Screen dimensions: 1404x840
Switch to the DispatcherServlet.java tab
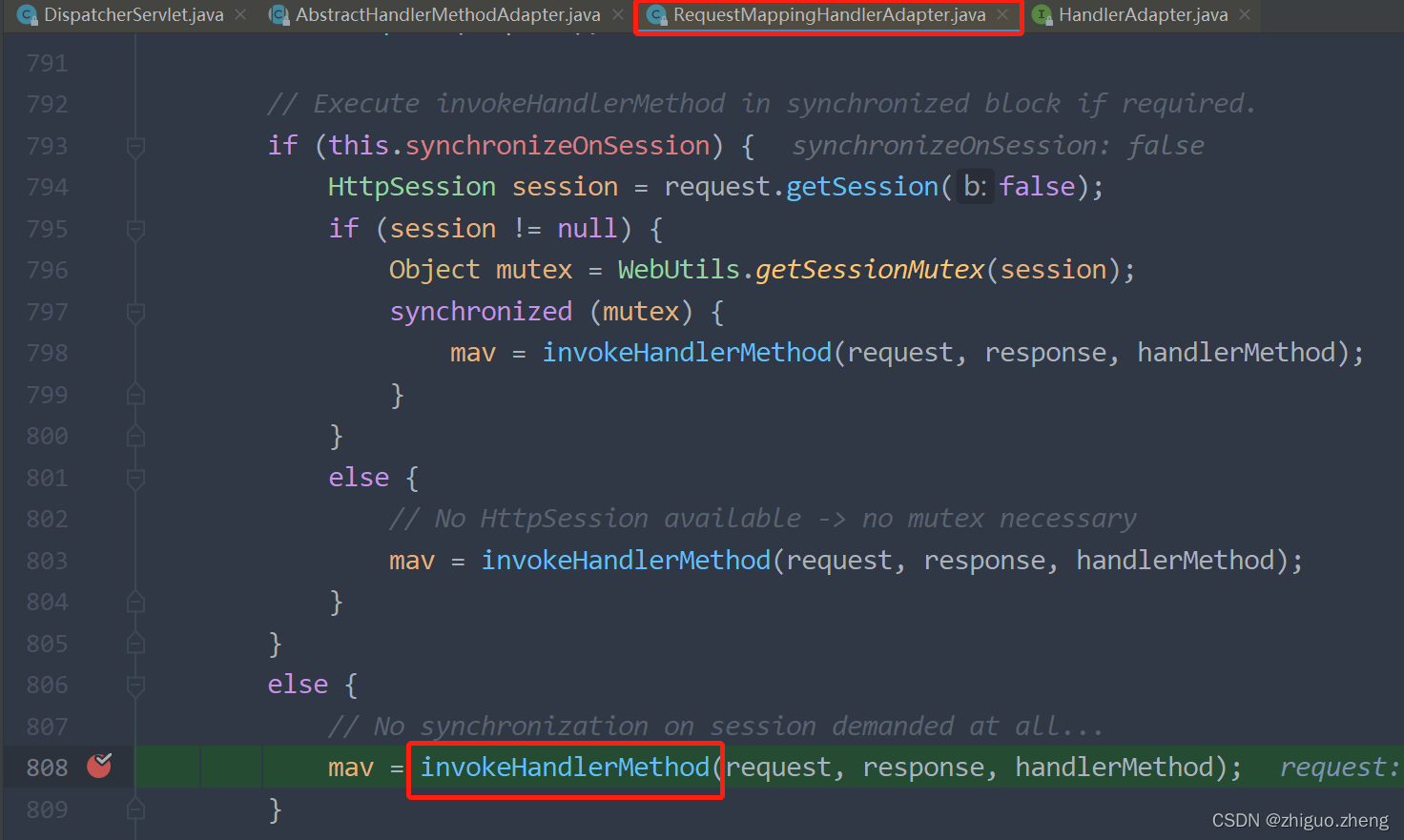click(x=134, y=15)
